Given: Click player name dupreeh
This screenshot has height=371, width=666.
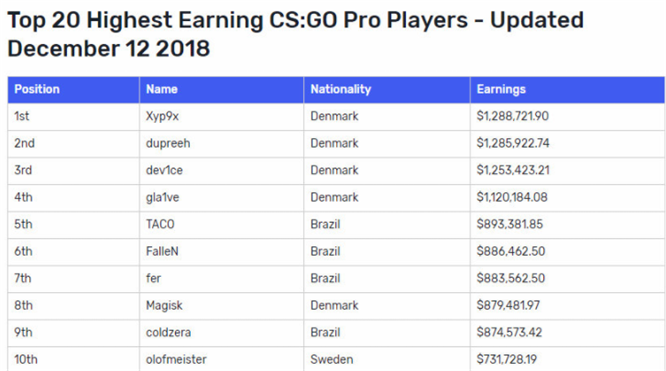Looking at the screenshot, I should (168, 144).
